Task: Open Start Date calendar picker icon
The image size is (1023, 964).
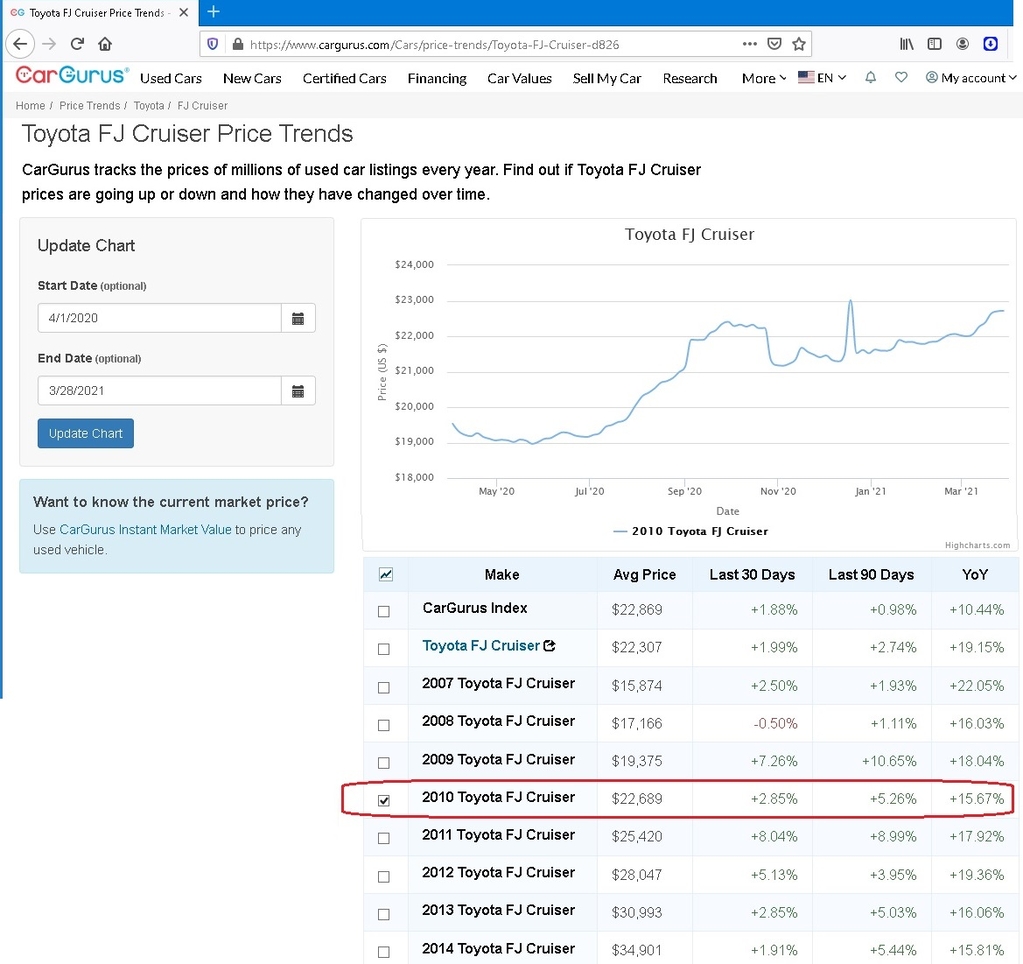Action: coord(298,318)
